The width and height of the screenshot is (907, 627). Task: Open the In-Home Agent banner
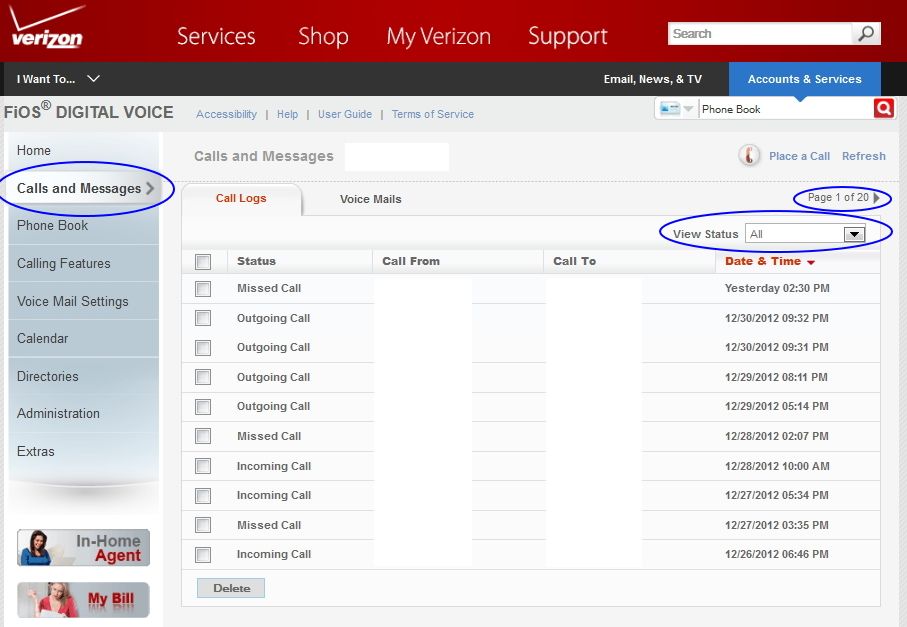pos(83,547)
